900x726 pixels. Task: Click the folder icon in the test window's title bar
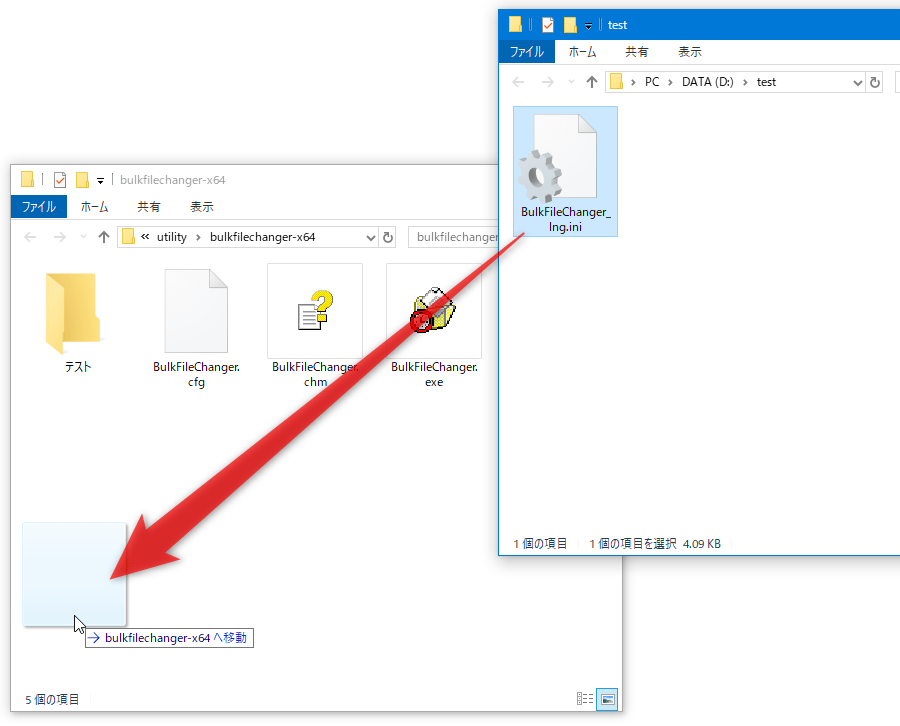[515, 24]
